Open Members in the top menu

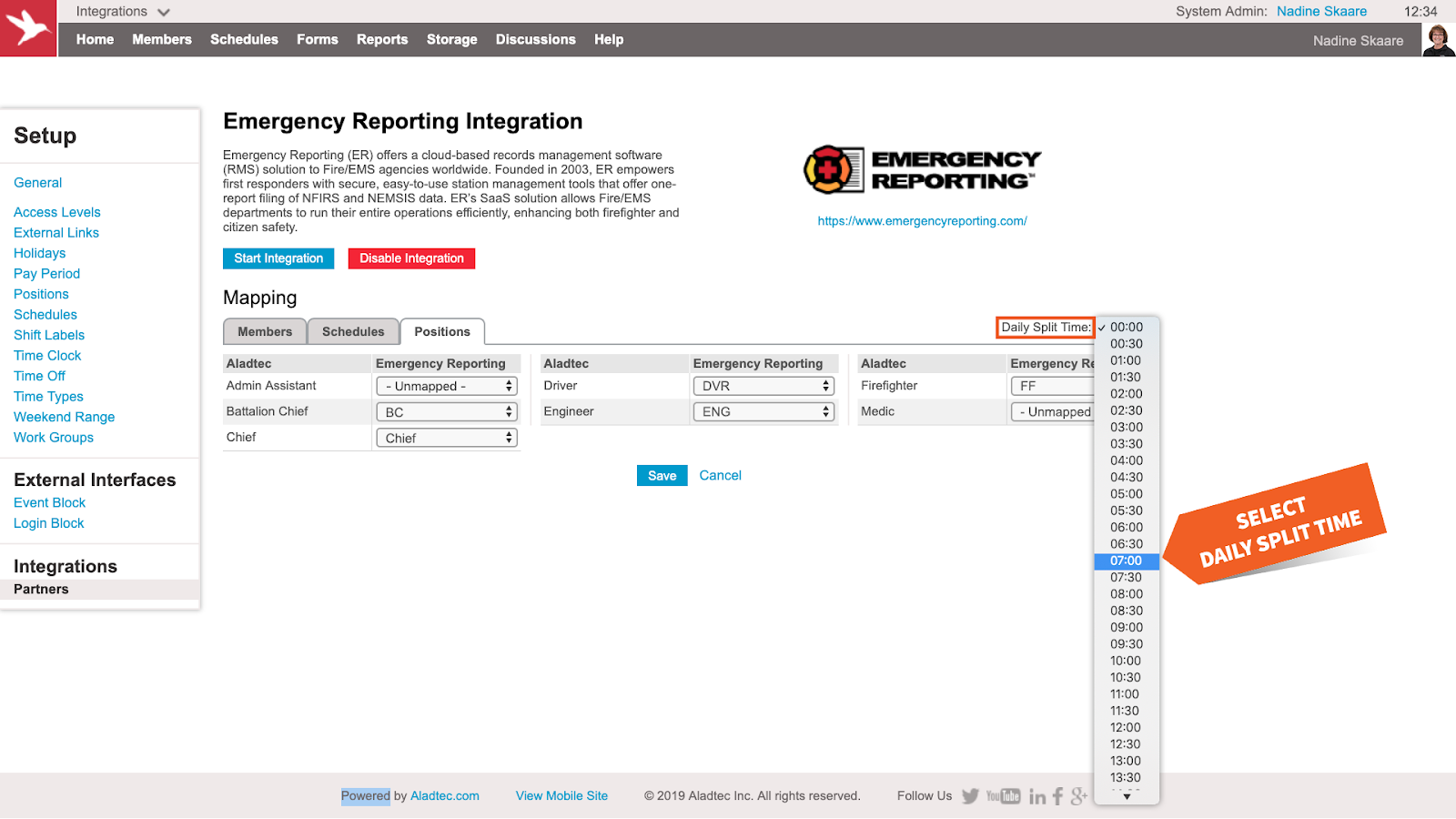[x=162, y=40]
